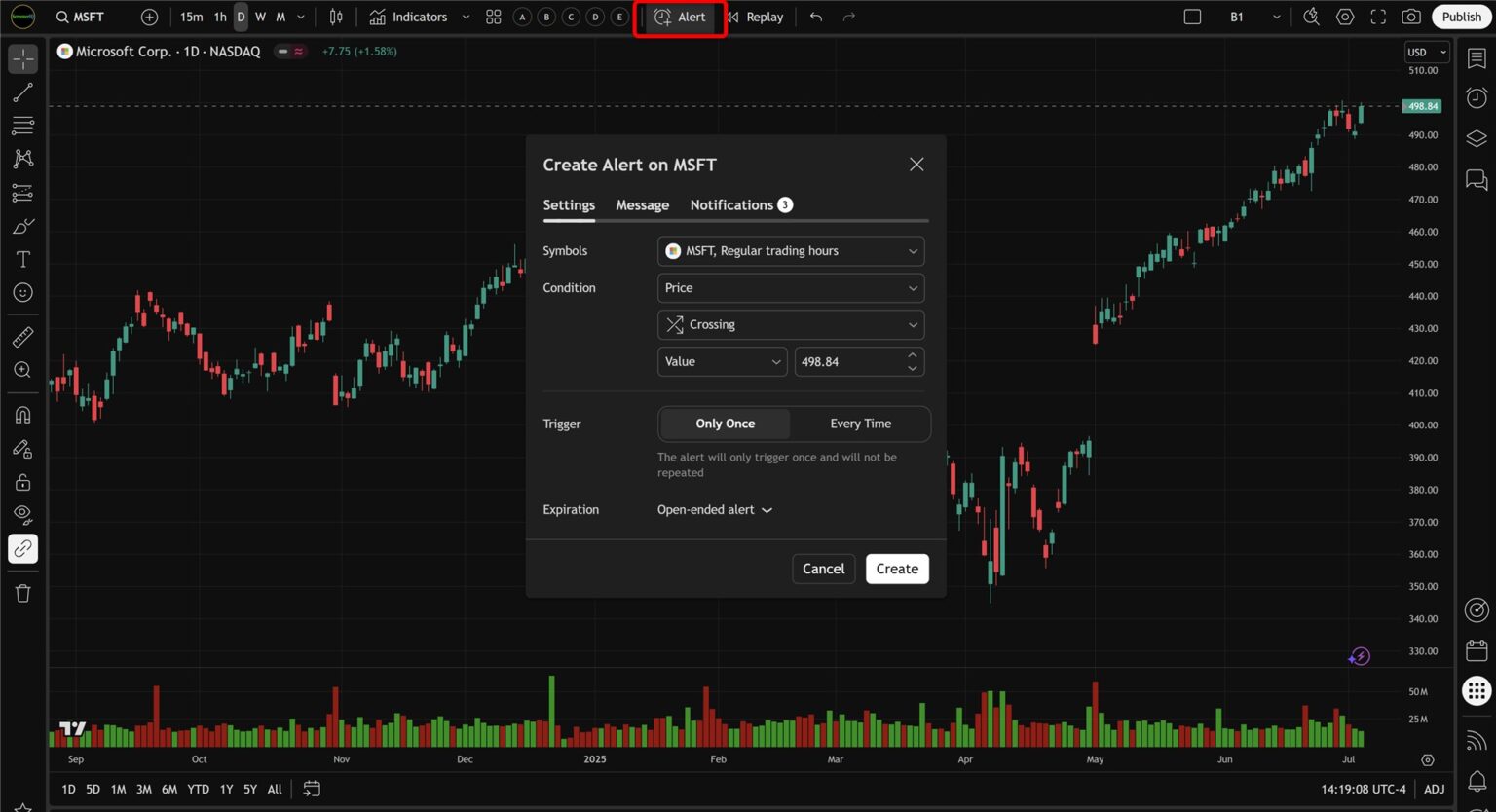Select the Ruler measure tool
Image resolution: width=1496 pixels, height=812 pixels.
click(22, 336)
